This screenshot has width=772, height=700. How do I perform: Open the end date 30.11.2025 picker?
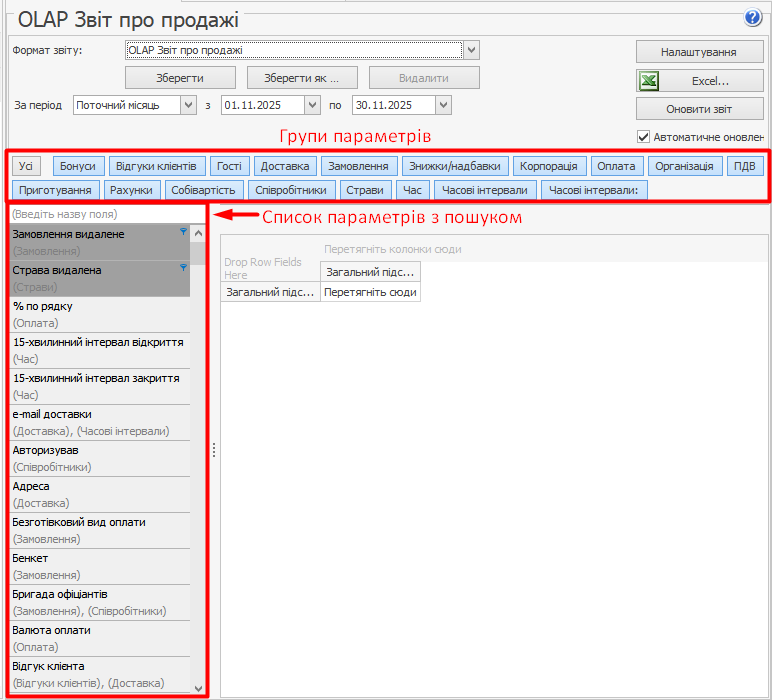point(443,104)
